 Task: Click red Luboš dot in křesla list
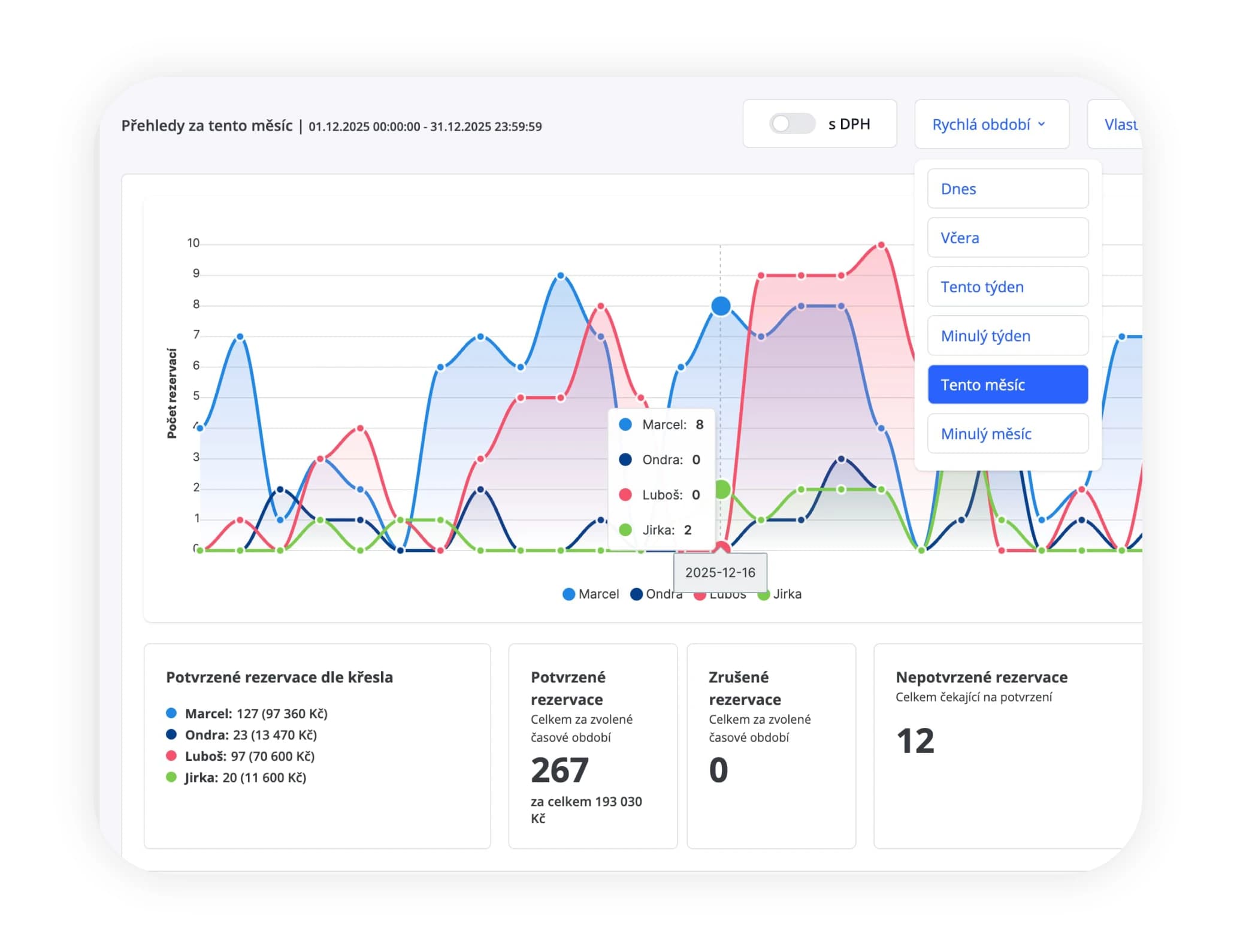click(x=171, y=755)
